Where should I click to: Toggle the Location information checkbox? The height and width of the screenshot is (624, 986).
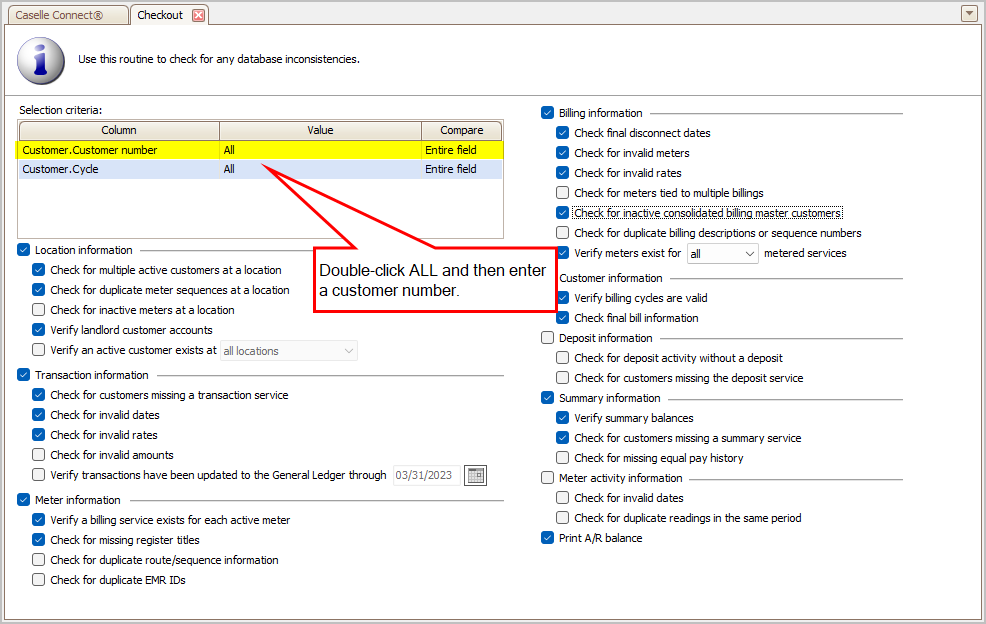click(x=24, y=250)
